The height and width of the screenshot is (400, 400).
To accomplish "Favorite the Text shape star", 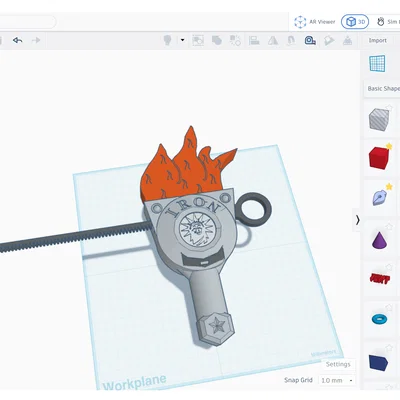I will [x=389, y=267].
